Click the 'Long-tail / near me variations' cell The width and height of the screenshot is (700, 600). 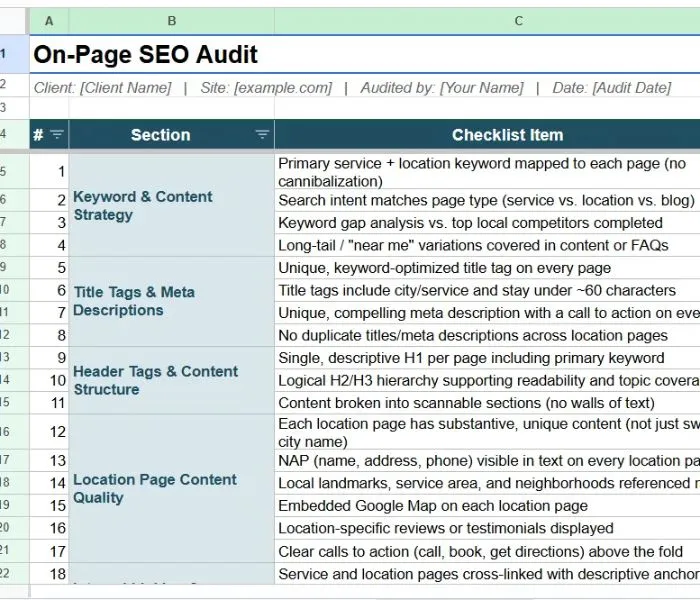click(x=487, y=245)
